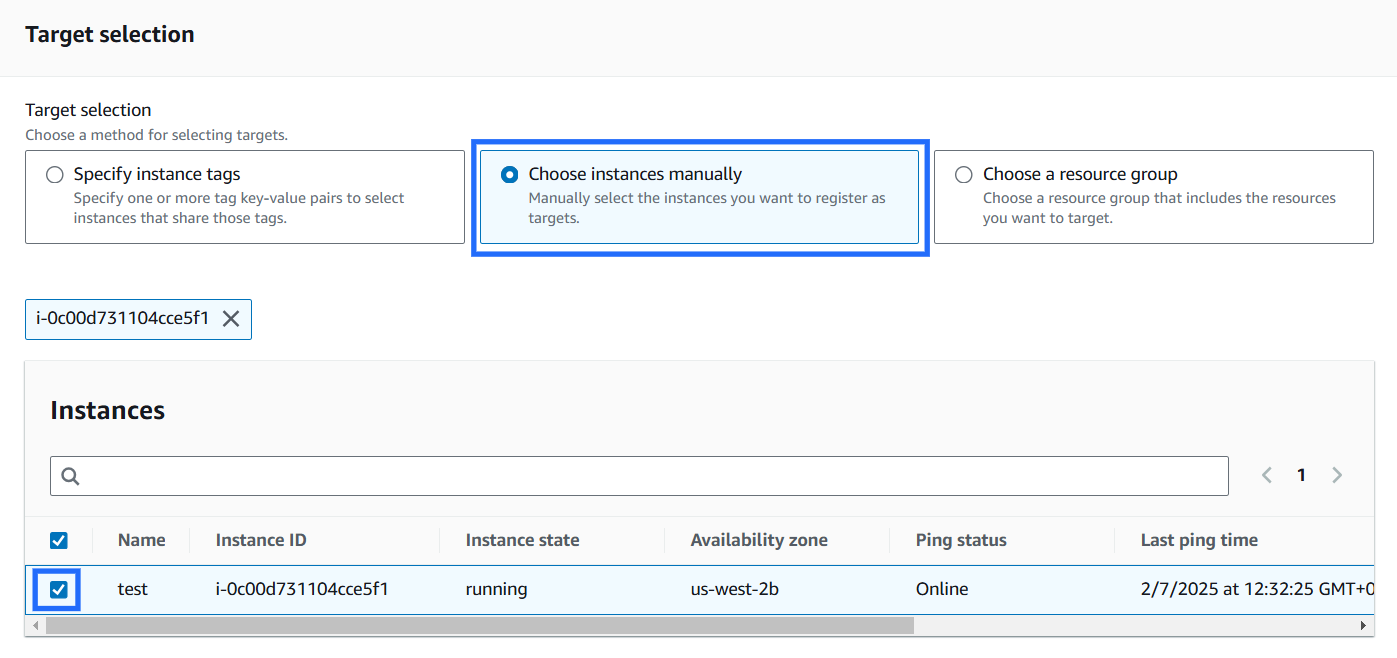Select the Choose instances manually radio button

click(x=510, y=175)
